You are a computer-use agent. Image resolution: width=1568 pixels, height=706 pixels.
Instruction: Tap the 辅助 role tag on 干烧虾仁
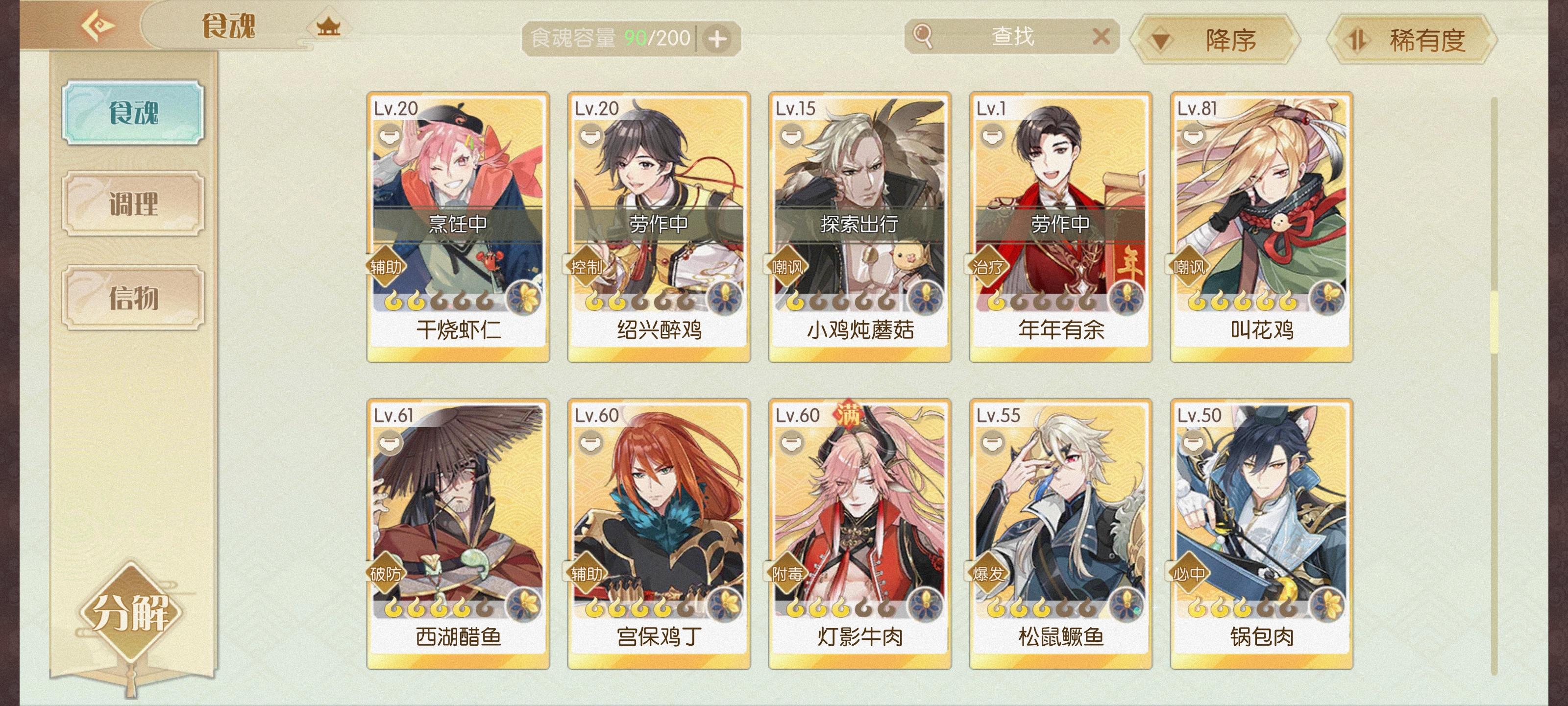tap(385, 266)
